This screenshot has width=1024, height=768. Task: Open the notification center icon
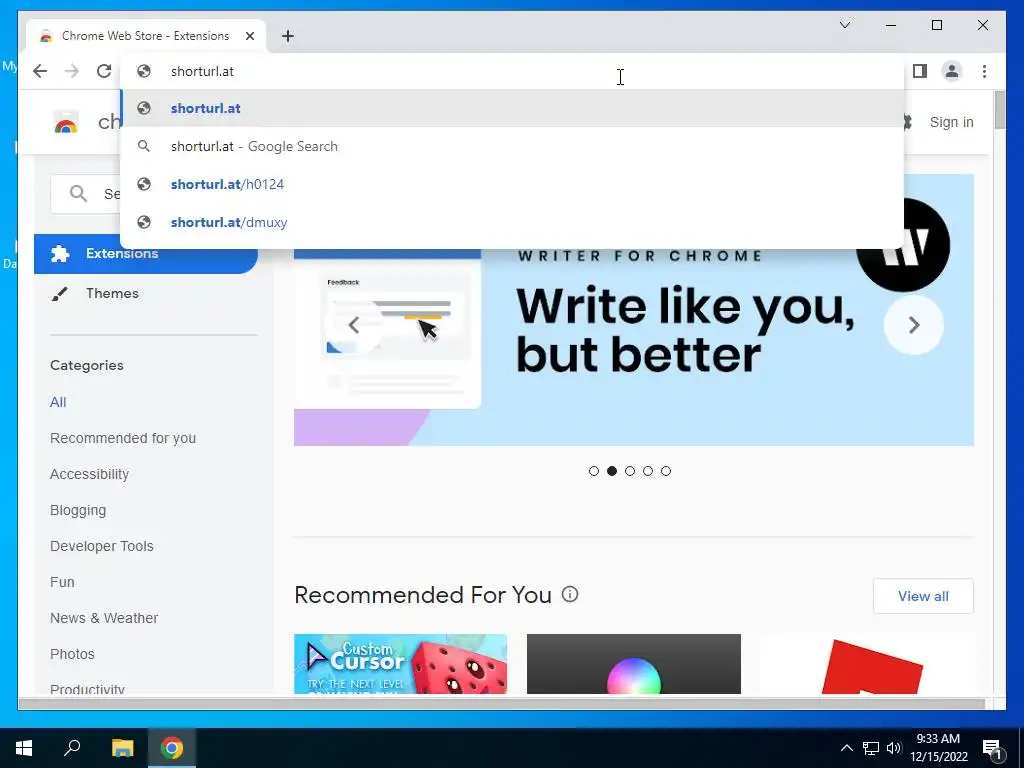click(x=992, y=749)
